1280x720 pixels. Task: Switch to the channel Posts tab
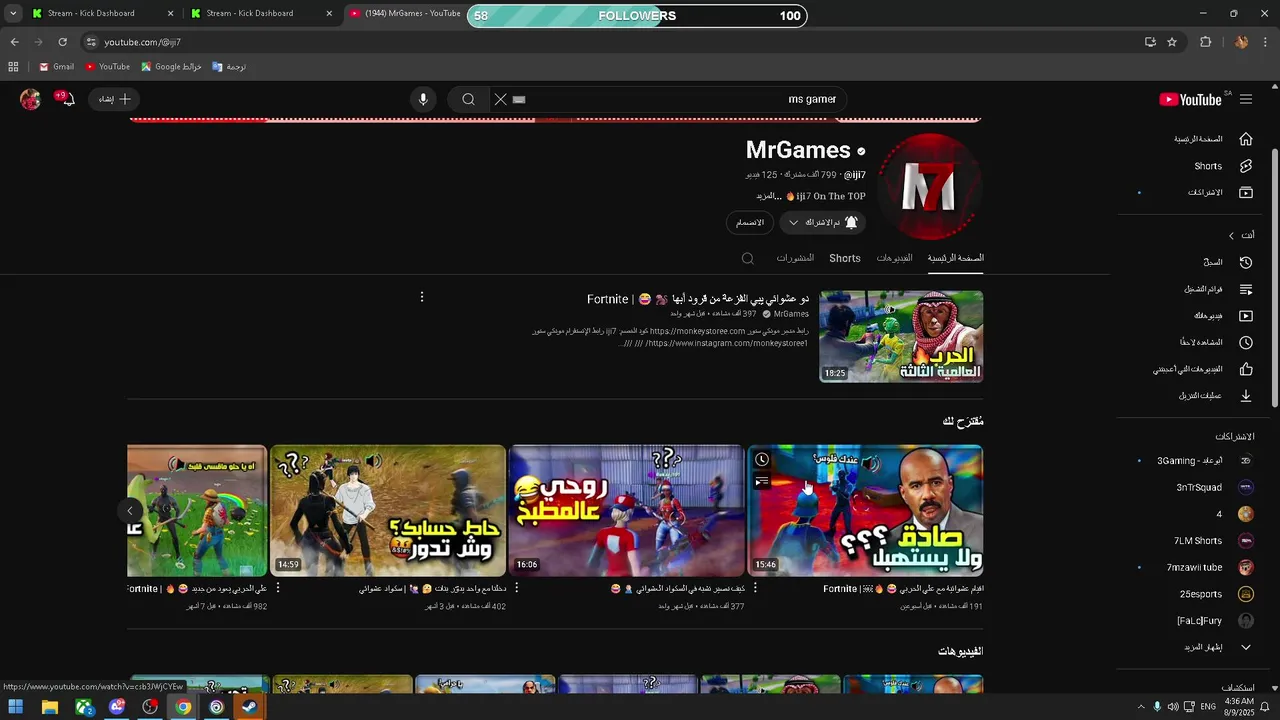click(795, 258)
